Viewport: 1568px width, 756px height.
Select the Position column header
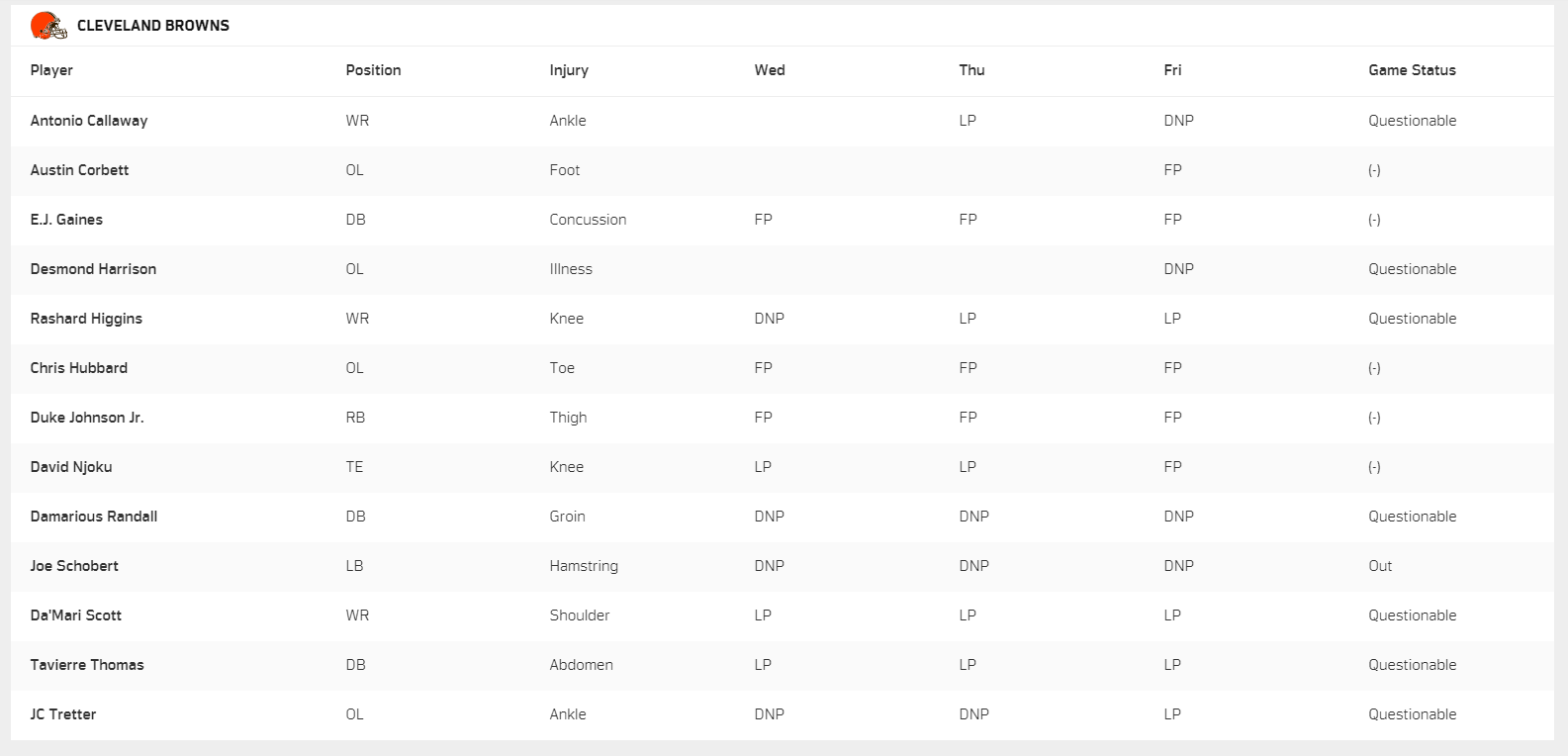click(x=373, y=70)
